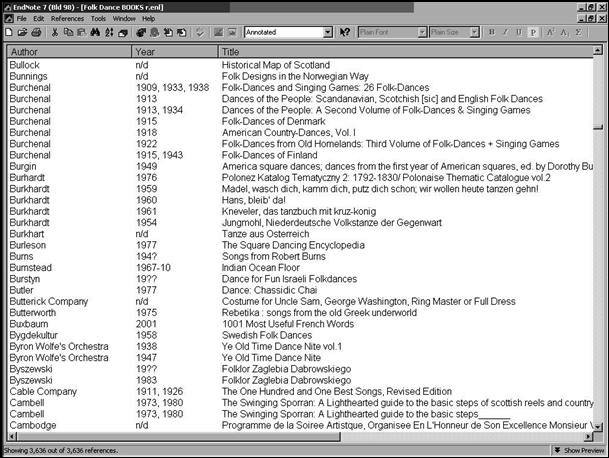609x458 pixels.
Task: Click the Find binoculars icon
Action: 95,32
